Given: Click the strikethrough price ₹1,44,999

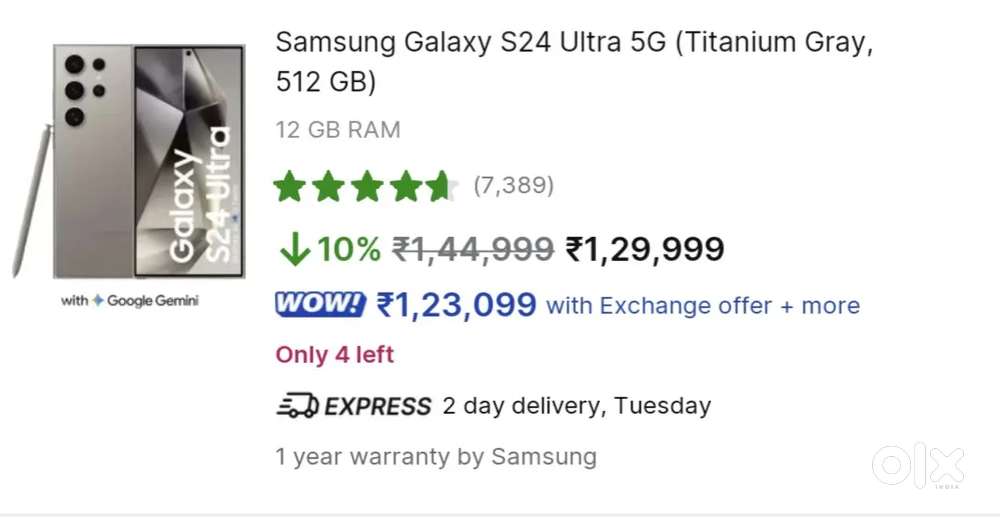Looking at the screenshot, I should pyautogui.click(x=473, y=249).
